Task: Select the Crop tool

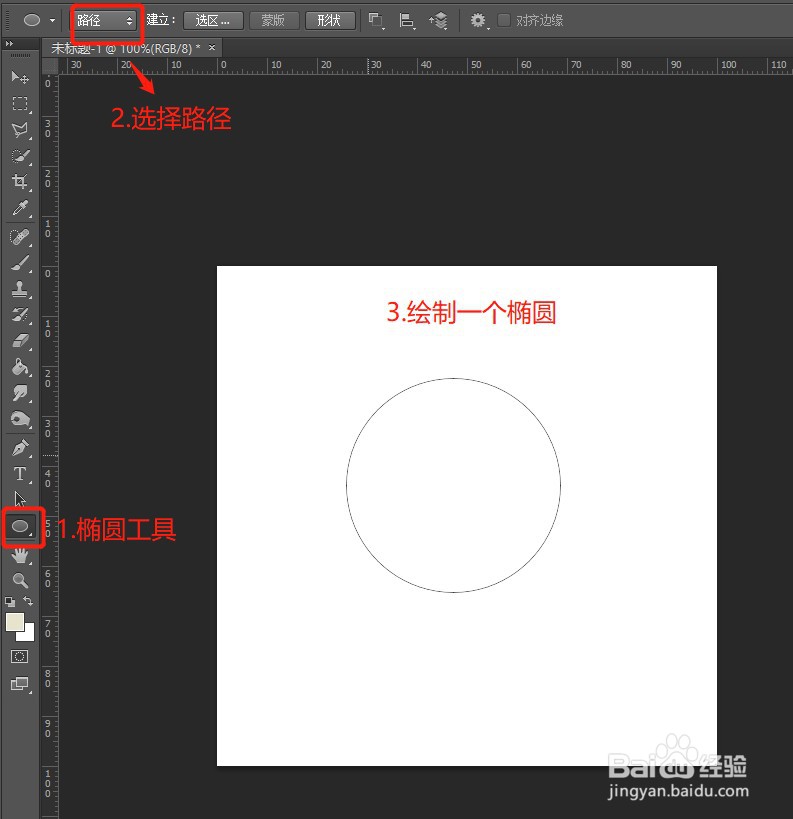Action: [20, 181]
